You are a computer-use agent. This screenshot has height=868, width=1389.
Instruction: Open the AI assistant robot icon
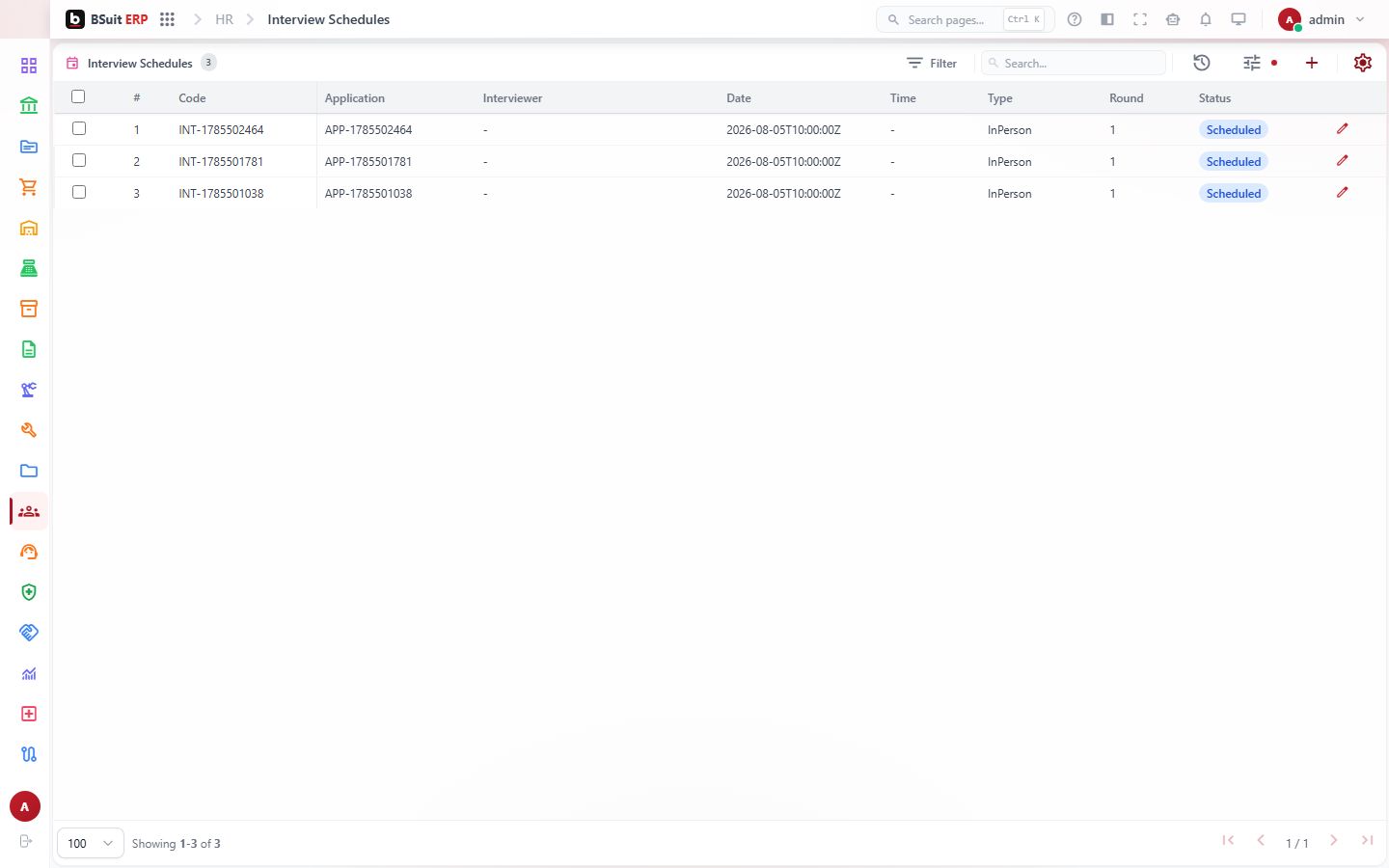click(1173, 19)
